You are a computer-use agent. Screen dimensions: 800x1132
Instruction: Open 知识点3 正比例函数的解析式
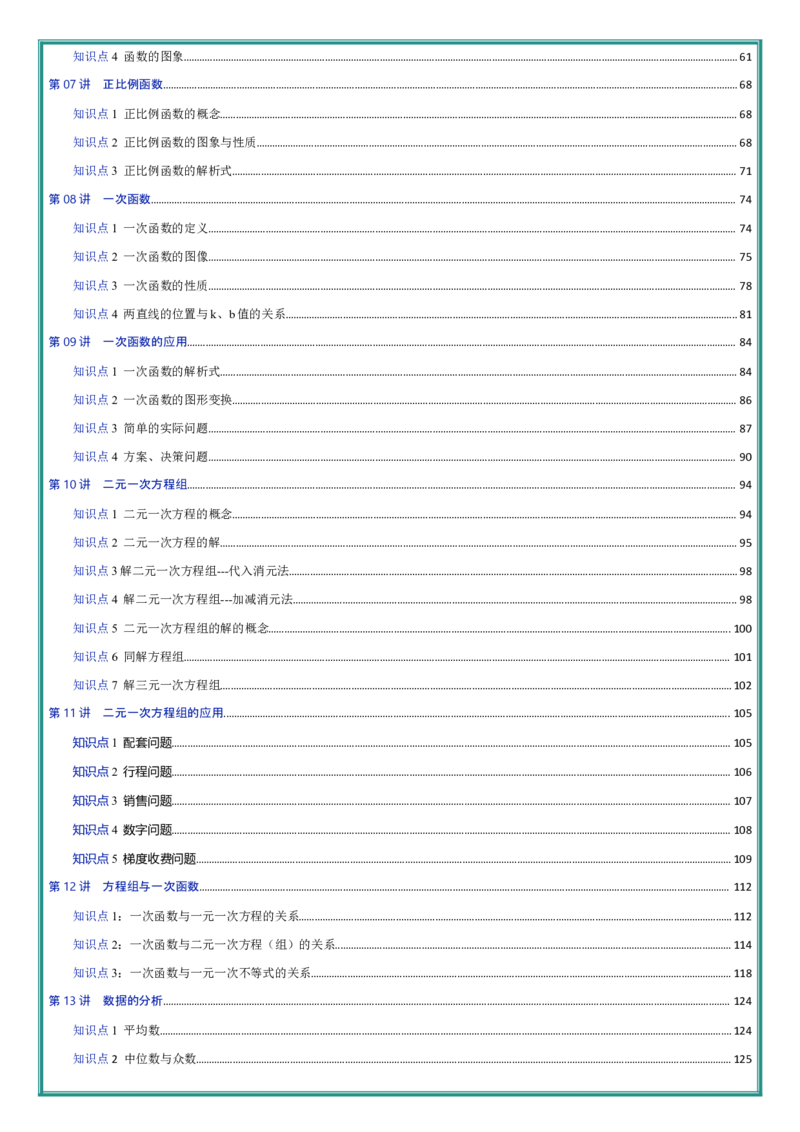[x=412, y=171]
